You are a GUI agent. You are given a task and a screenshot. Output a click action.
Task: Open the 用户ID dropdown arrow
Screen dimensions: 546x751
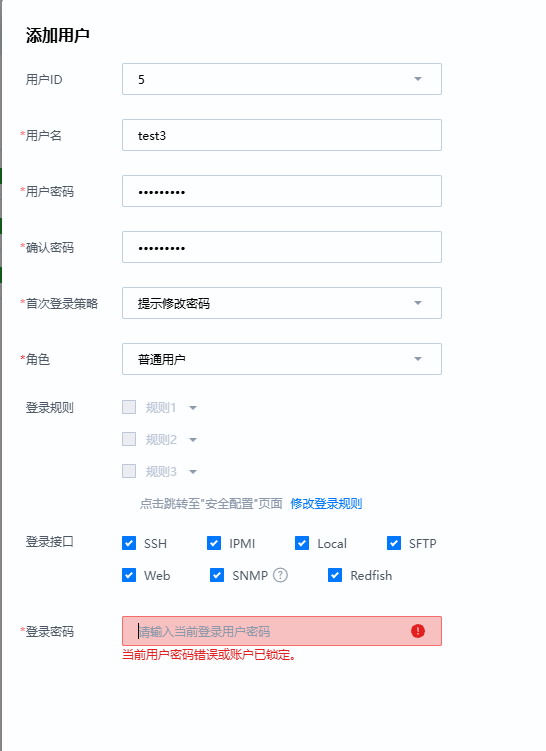coord(418,79)
